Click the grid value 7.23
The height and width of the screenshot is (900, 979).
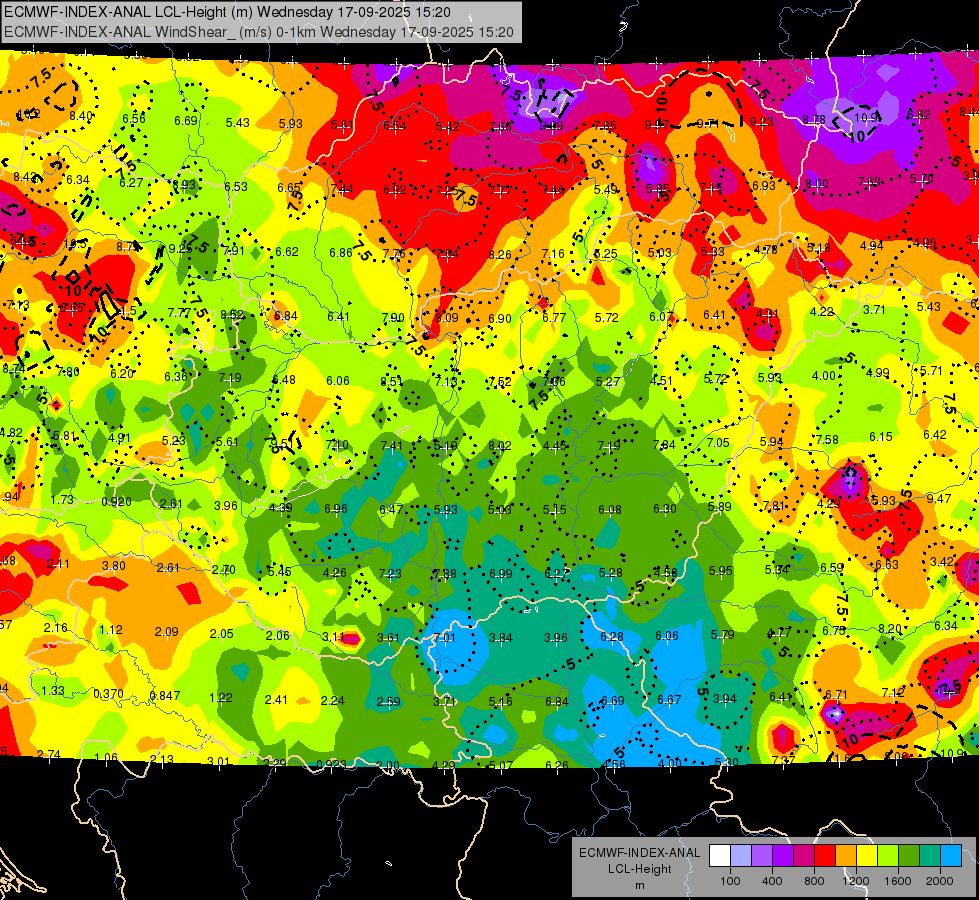tap(390, 573)
